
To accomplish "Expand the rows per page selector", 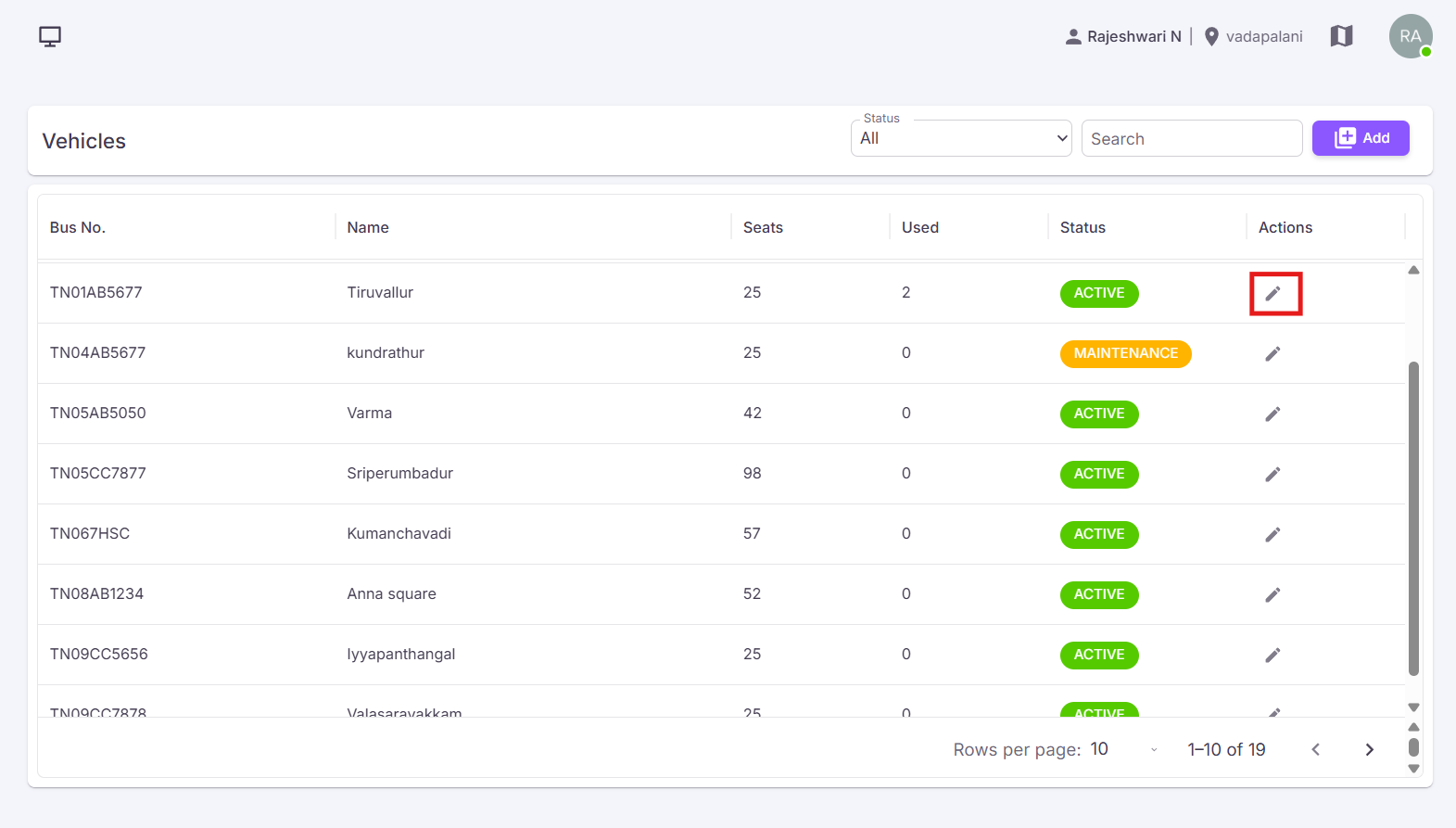I will 1124,749.
